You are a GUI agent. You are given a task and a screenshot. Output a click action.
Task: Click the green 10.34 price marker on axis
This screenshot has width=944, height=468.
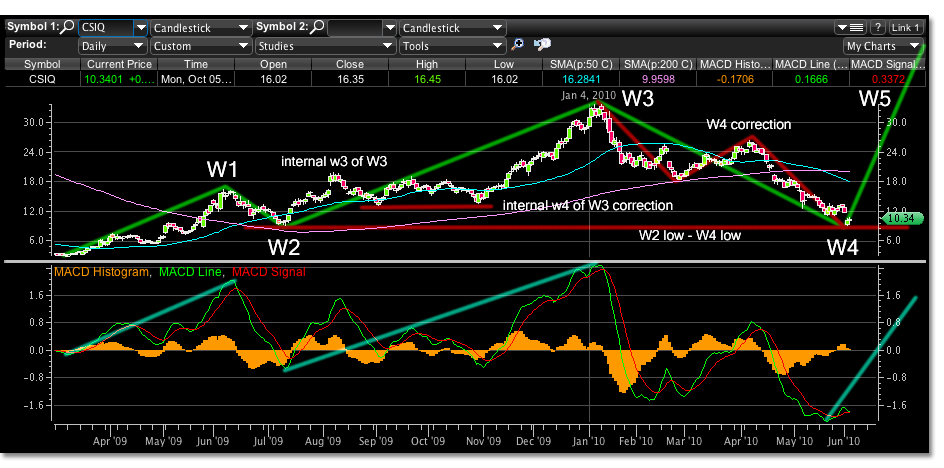tap(895, 217)
